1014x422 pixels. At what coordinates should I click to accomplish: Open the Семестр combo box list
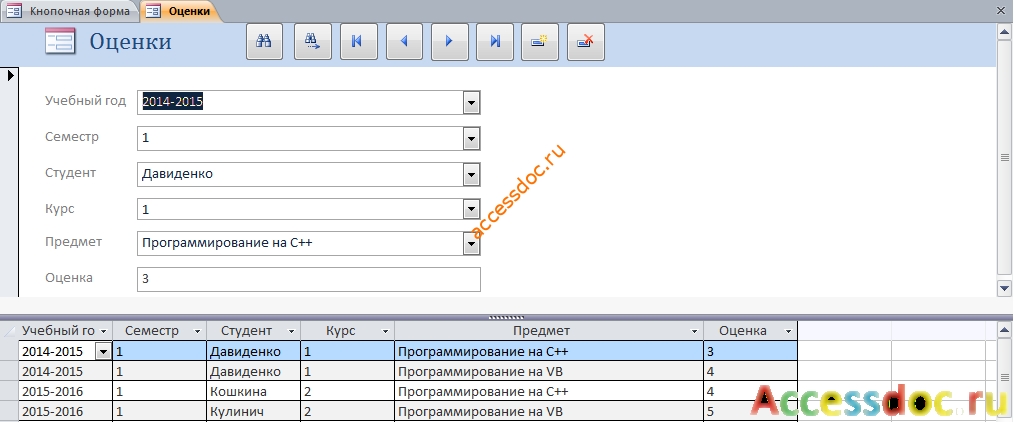(x=471, y=138)
